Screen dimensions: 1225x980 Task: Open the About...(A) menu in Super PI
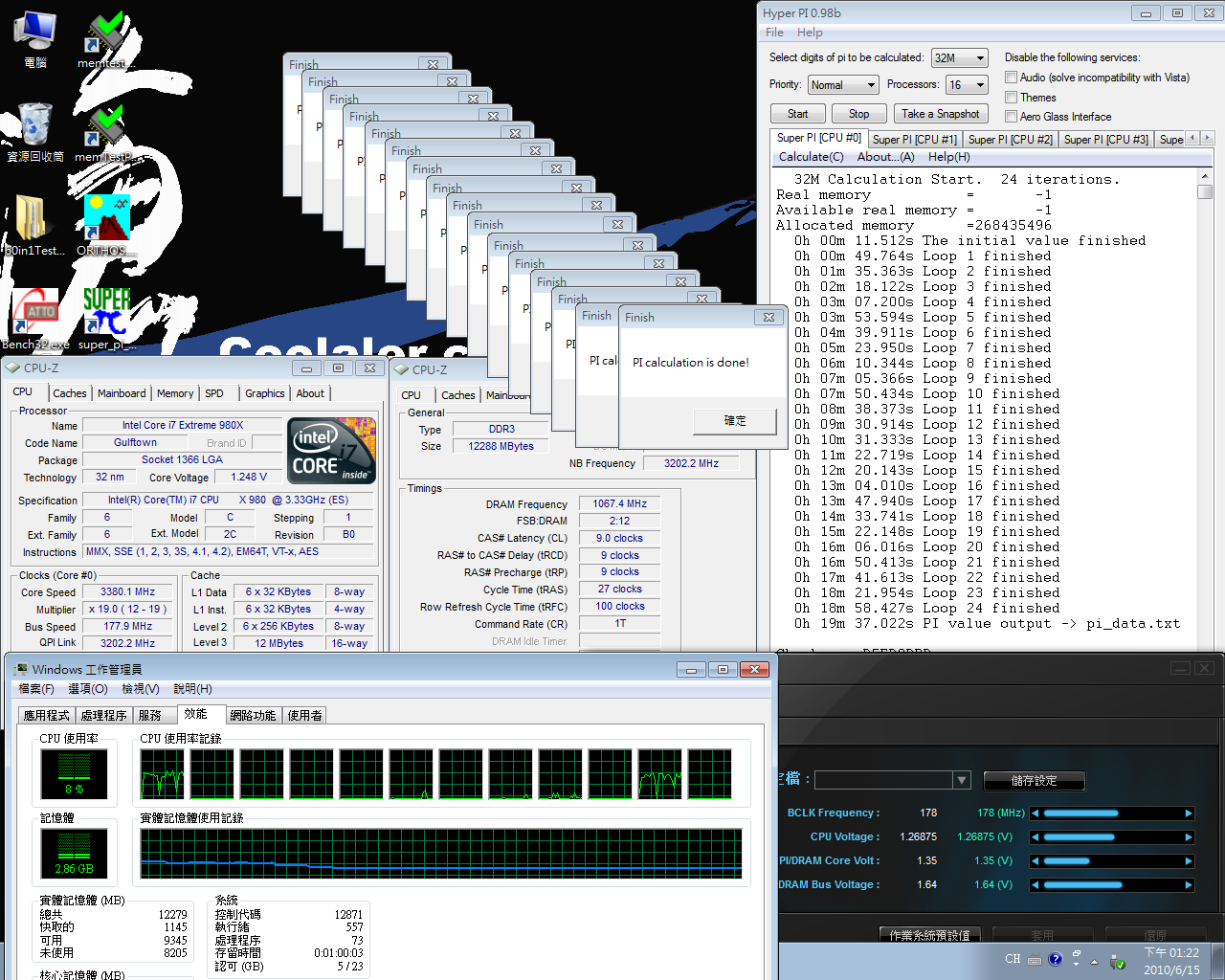click(x=885, y=157)
